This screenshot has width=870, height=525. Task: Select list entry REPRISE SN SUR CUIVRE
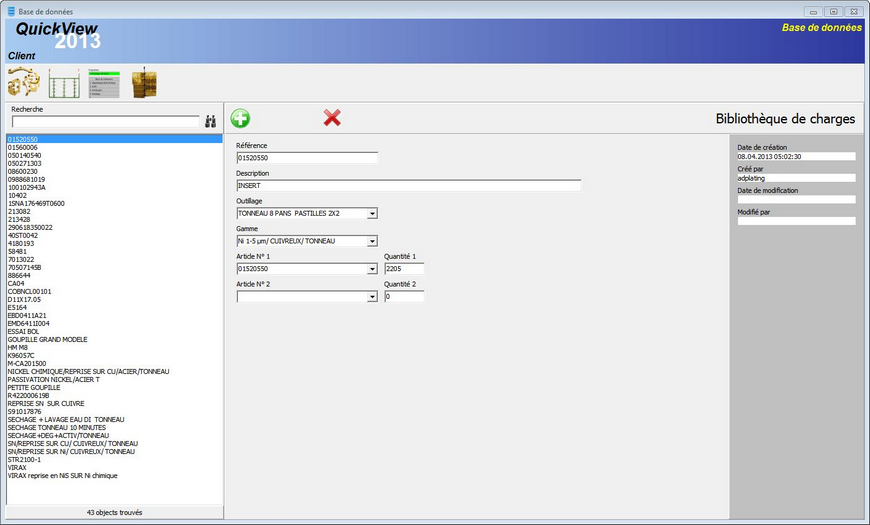tap(114, 404)
